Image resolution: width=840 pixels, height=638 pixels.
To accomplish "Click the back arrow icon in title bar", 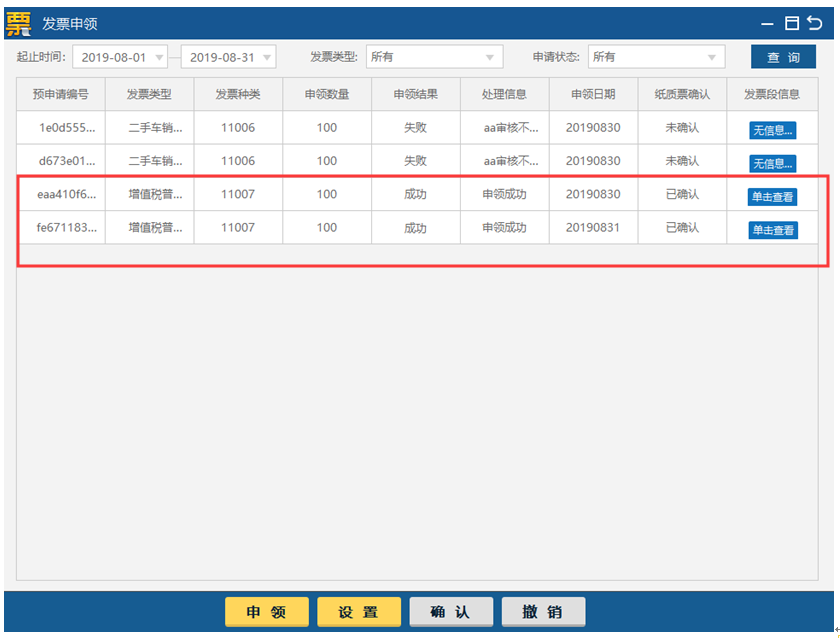I will point(815,23).
